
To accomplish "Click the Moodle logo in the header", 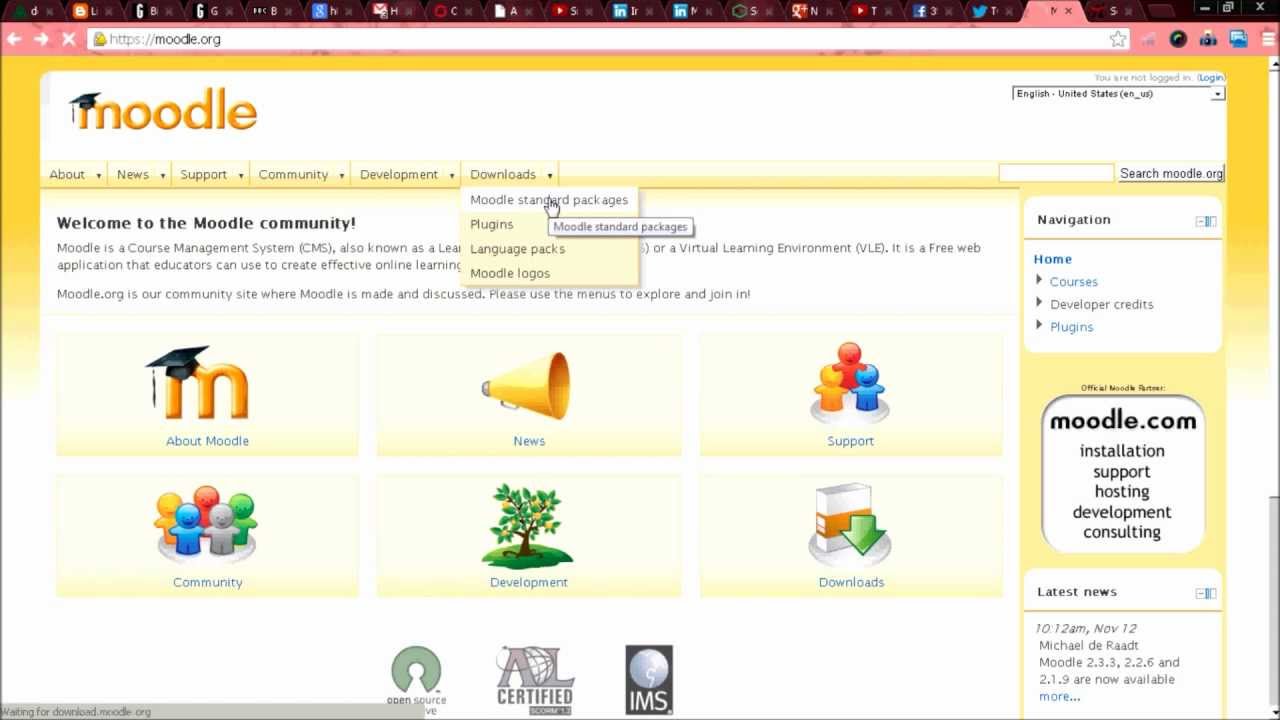I will click(163, 110).
